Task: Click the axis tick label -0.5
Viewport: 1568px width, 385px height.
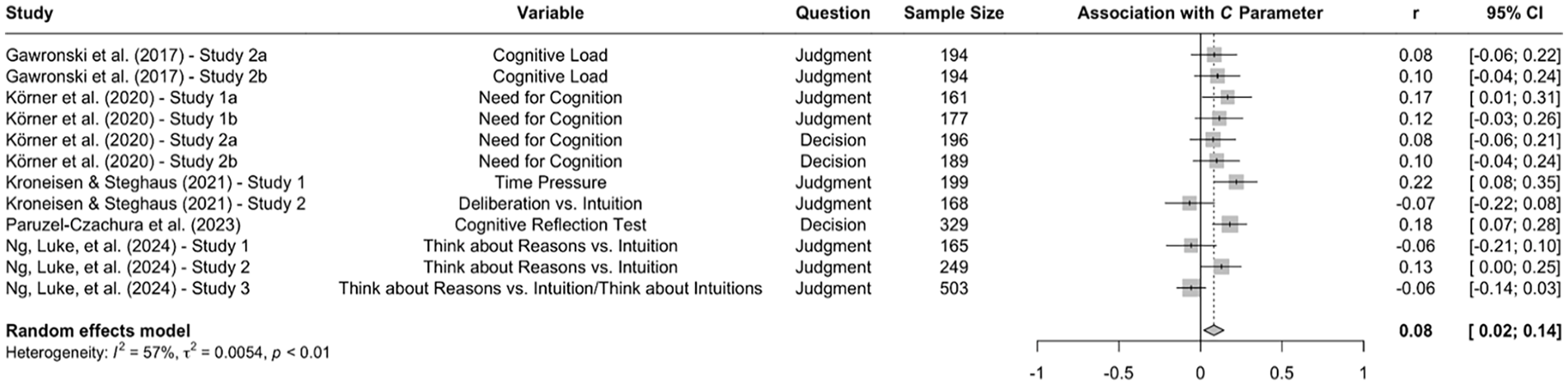Action: (1118, 373)
